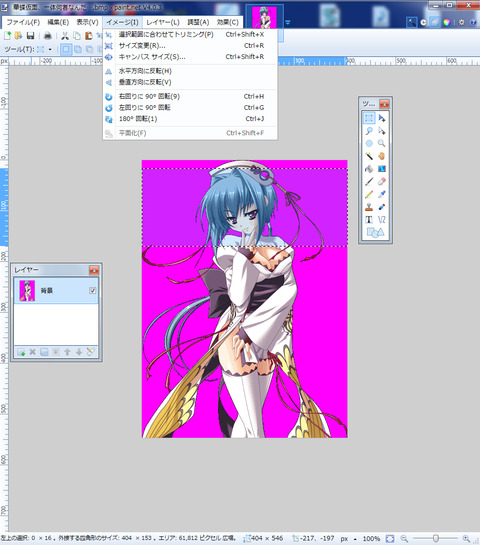Image resolution: width=480 pixels, height=545 pixels.
Task: Select the Clone Stamp tool
Action: [369, 207]
